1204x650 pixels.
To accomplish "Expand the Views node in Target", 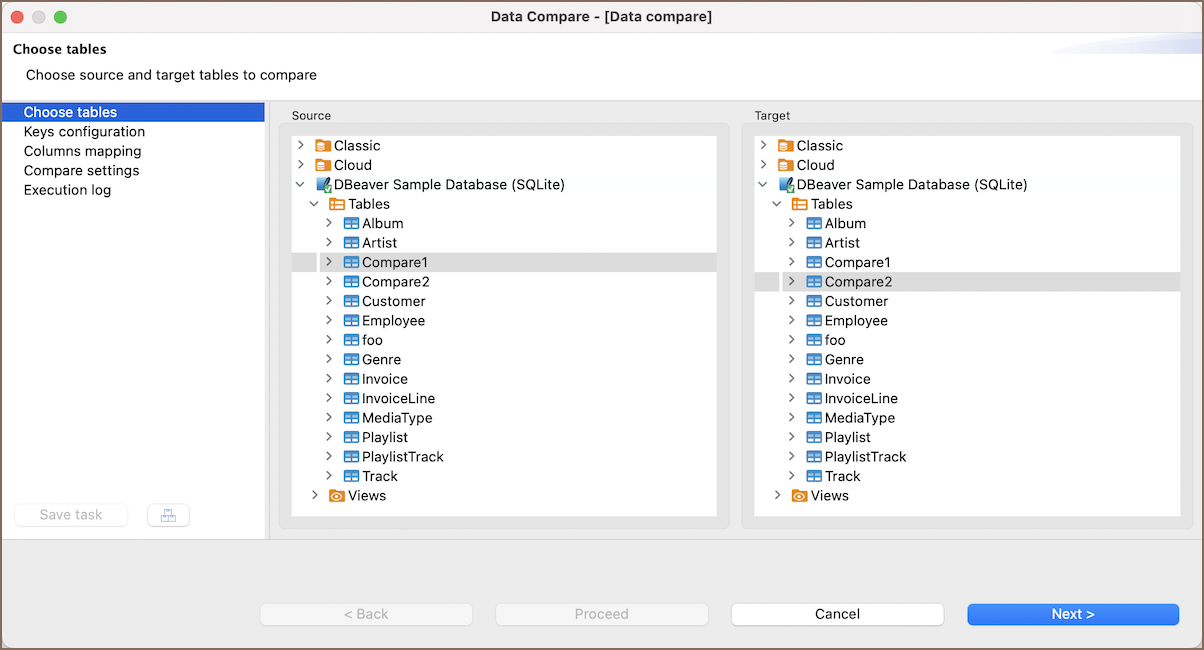I will [x=777, y=496].
